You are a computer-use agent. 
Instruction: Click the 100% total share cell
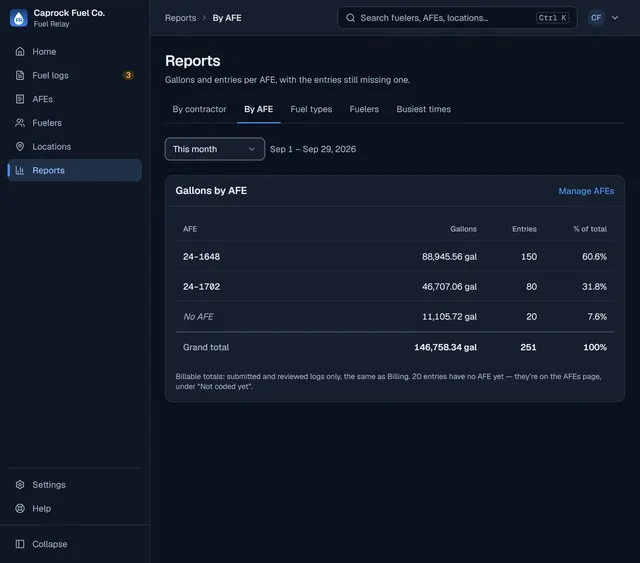[x=595, y=347]
